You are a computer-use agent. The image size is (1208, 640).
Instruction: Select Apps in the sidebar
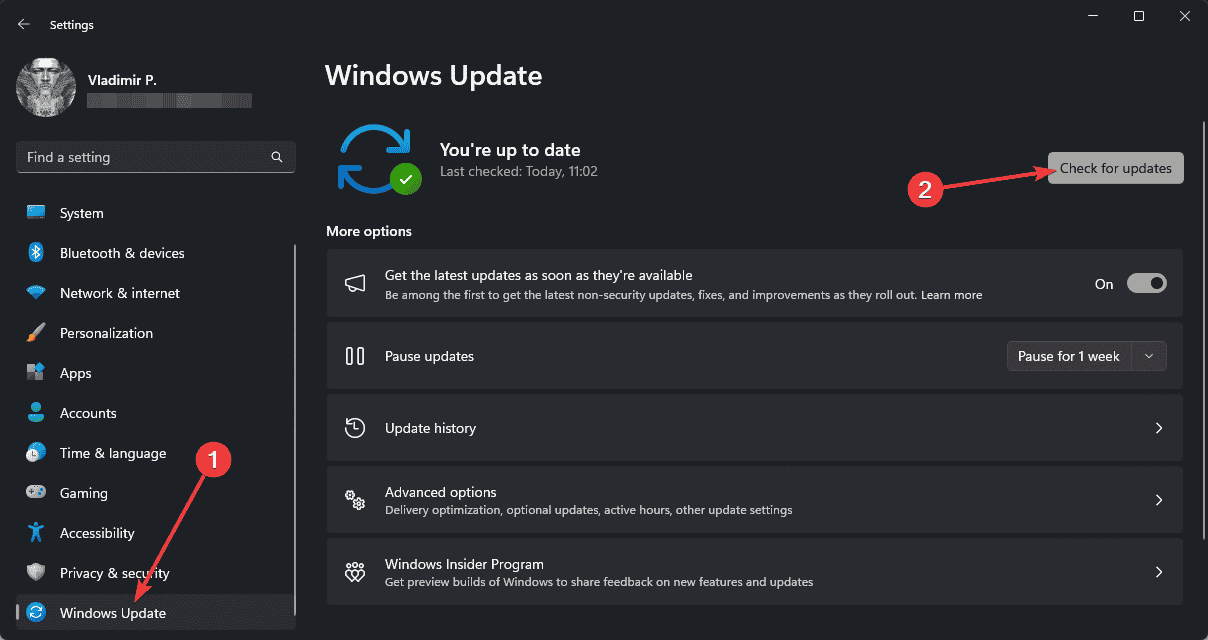155,373
